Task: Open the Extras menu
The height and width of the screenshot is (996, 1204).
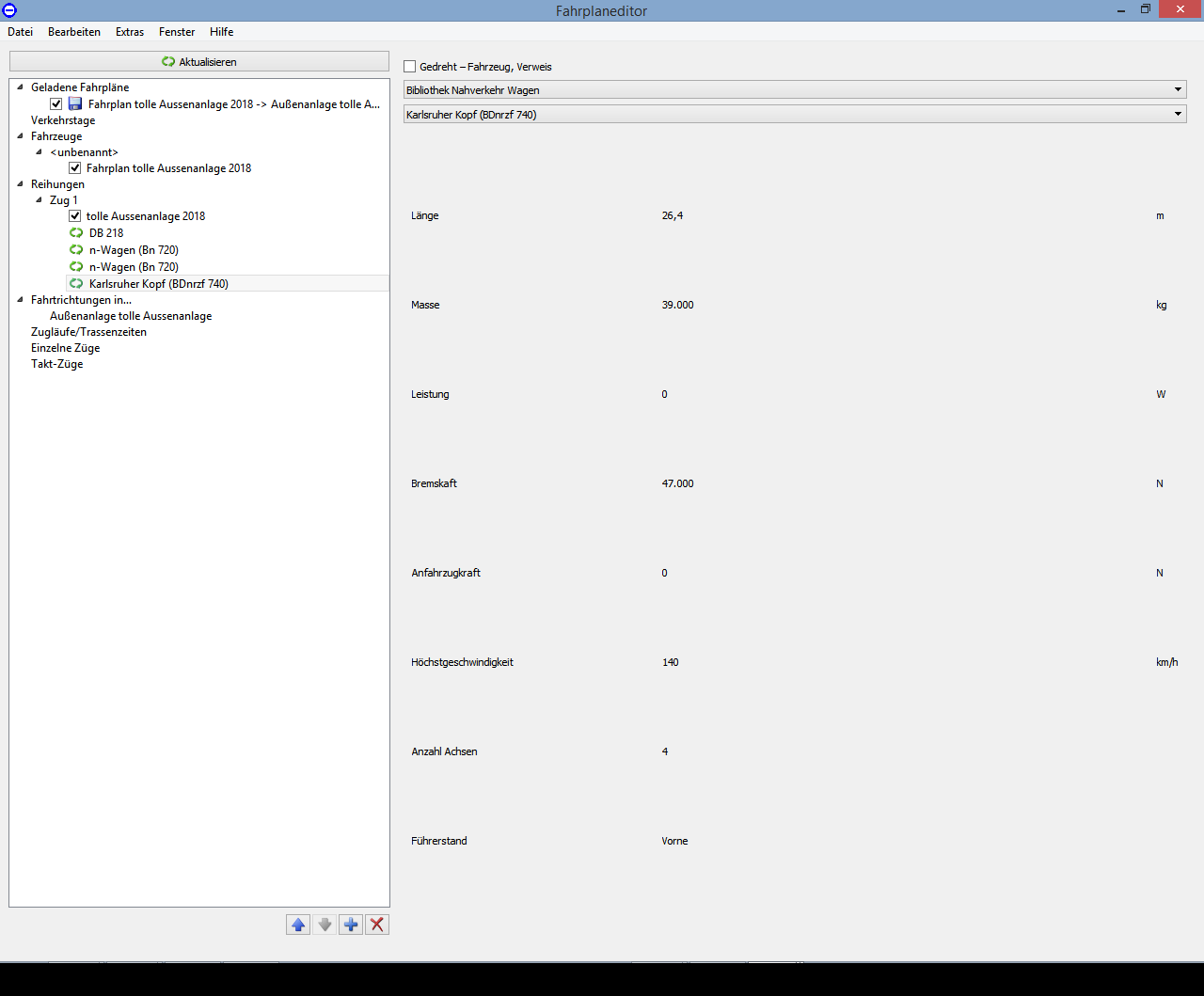Action: click(130, 32)
